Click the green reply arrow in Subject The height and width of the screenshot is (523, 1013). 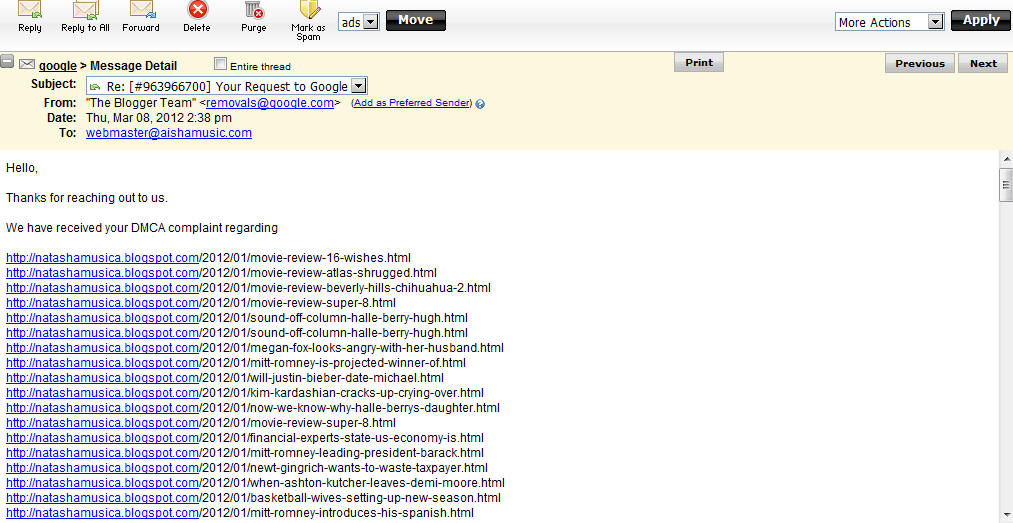tap(96, 87)
